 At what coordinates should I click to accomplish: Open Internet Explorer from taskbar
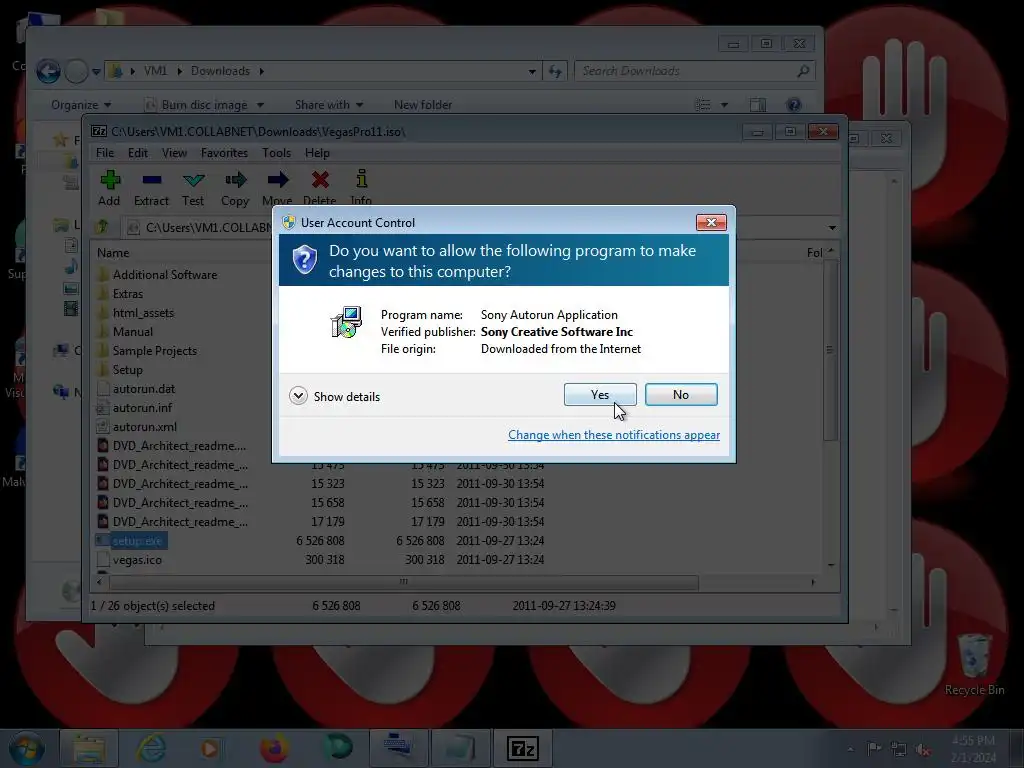(151, 748)
